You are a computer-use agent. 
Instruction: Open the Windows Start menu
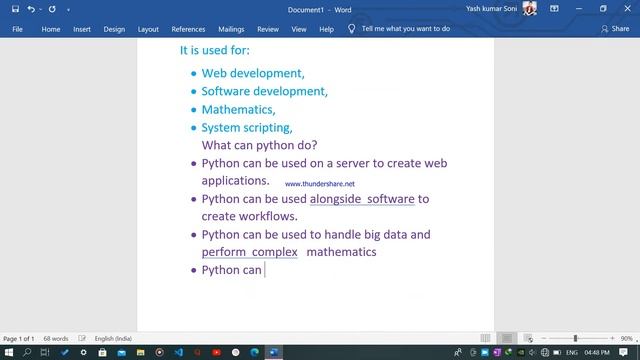(x=9, y=352)
